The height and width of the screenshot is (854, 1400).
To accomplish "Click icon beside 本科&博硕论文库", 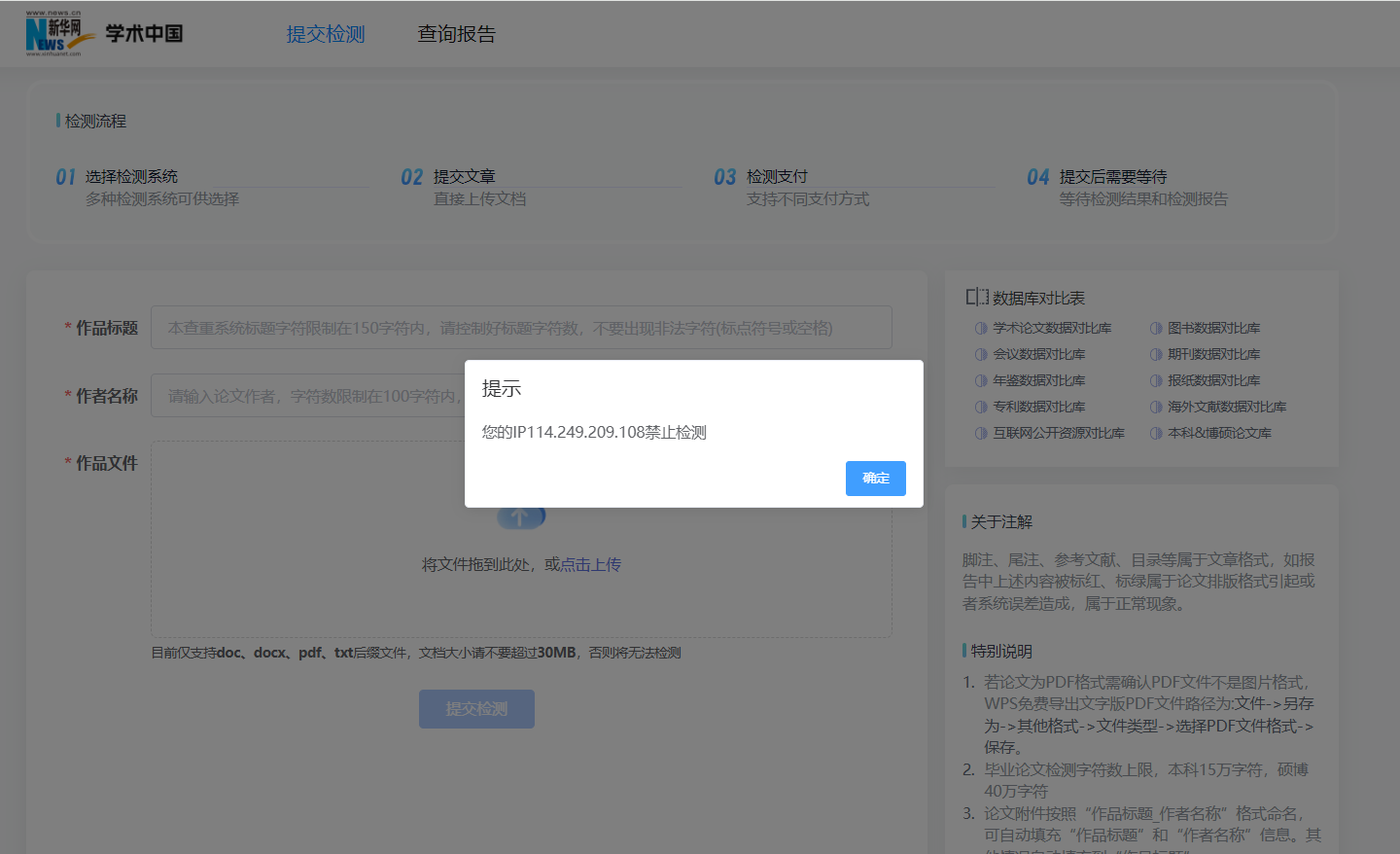I will [1156, 434].
